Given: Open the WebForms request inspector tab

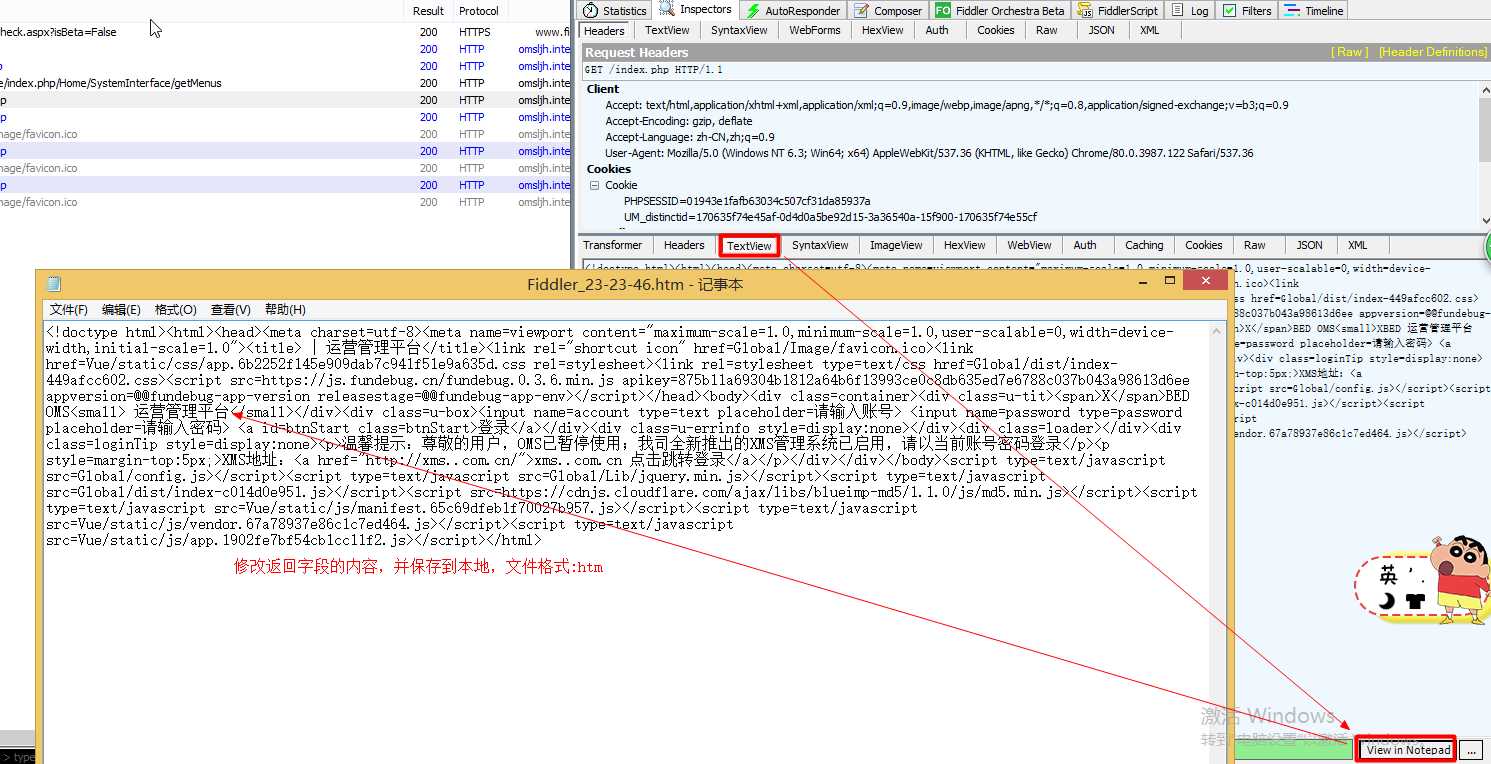Looking at the screenshot, I should pyautogui.click(x=815, y=30).
